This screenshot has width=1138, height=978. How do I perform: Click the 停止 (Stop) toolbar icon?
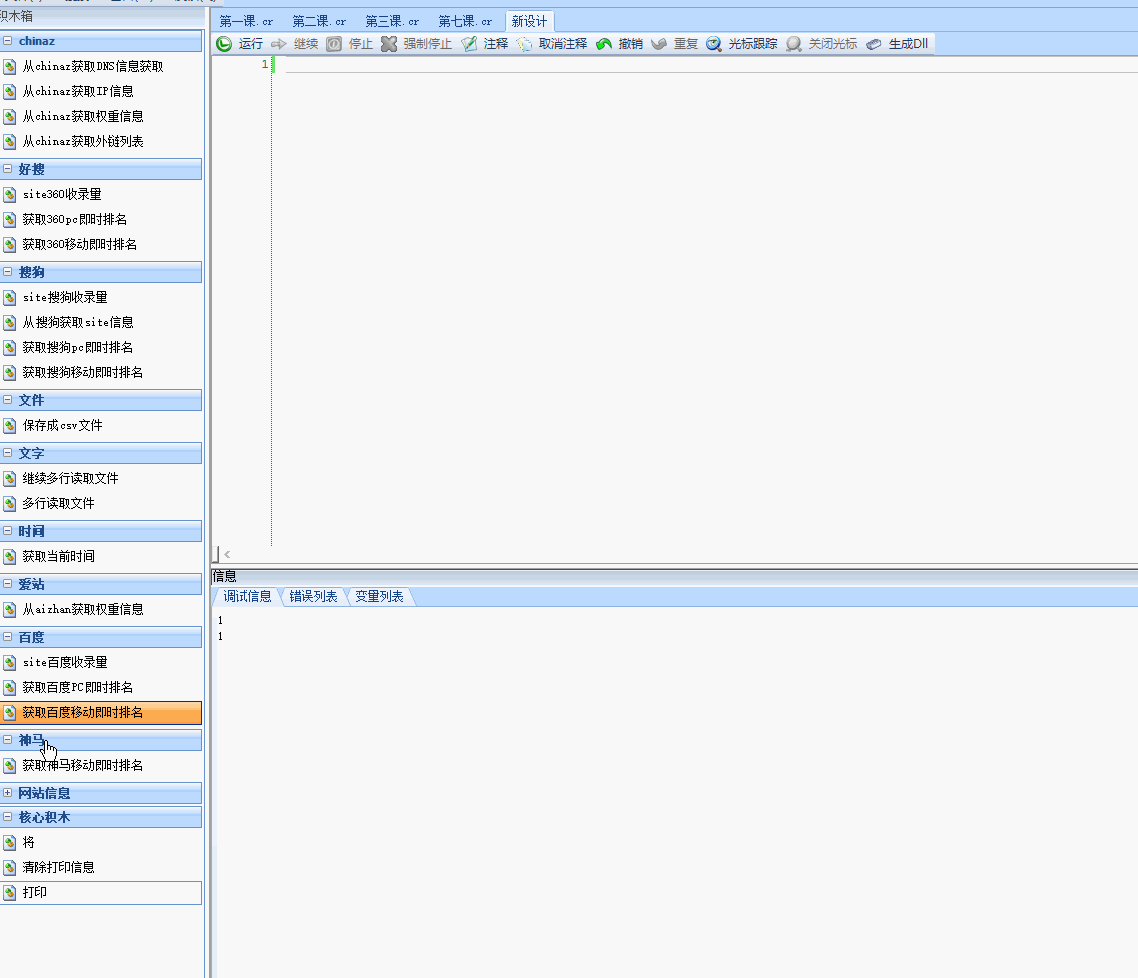pos(334,44)
